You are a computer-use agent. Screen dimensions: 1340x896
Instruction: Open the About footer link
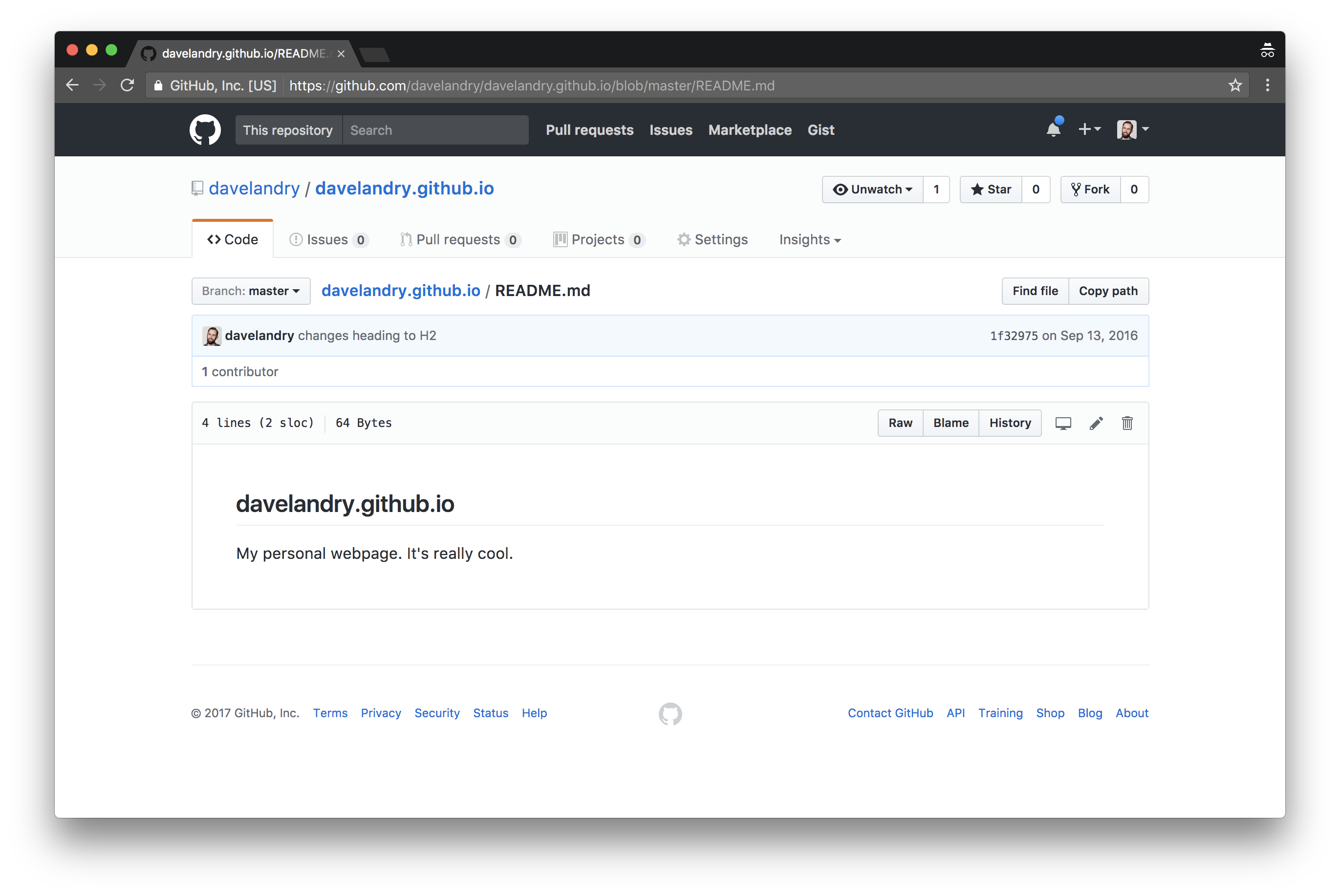click(1132, 713)
